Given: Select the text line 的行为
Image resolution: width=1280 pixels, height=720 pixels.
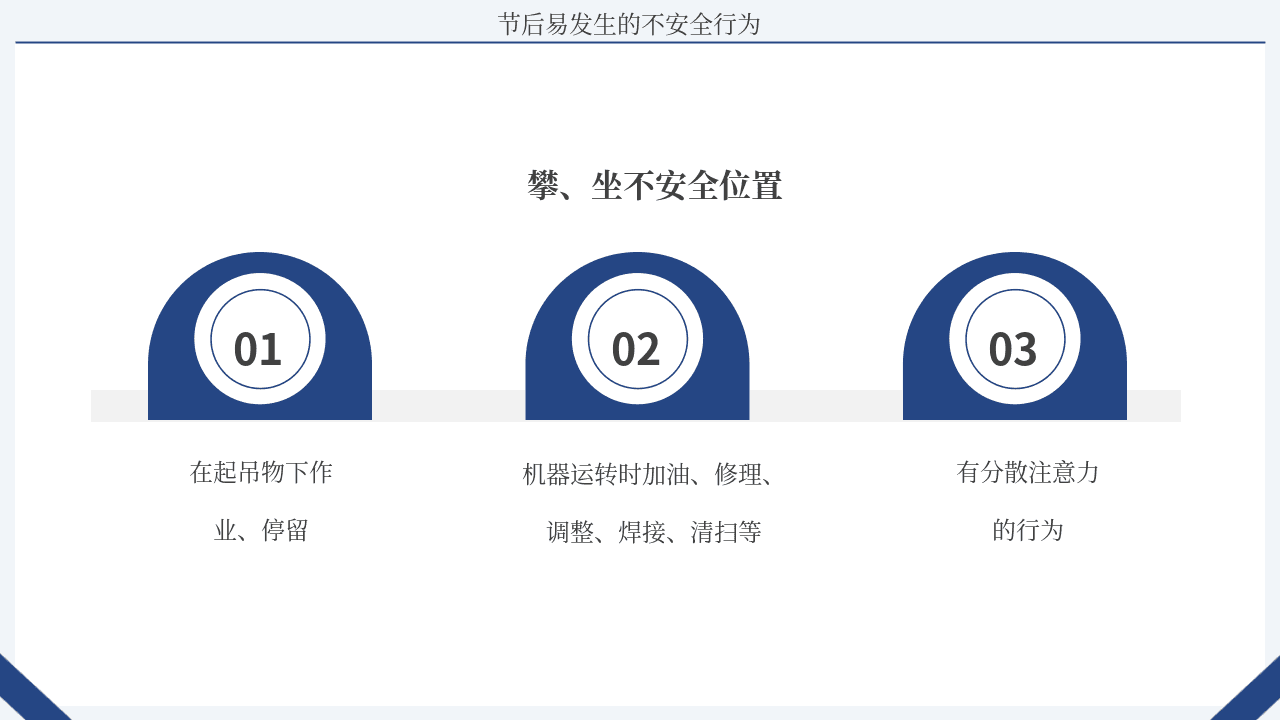Looking at the screenshot, I should click(x=1028, y=530).
